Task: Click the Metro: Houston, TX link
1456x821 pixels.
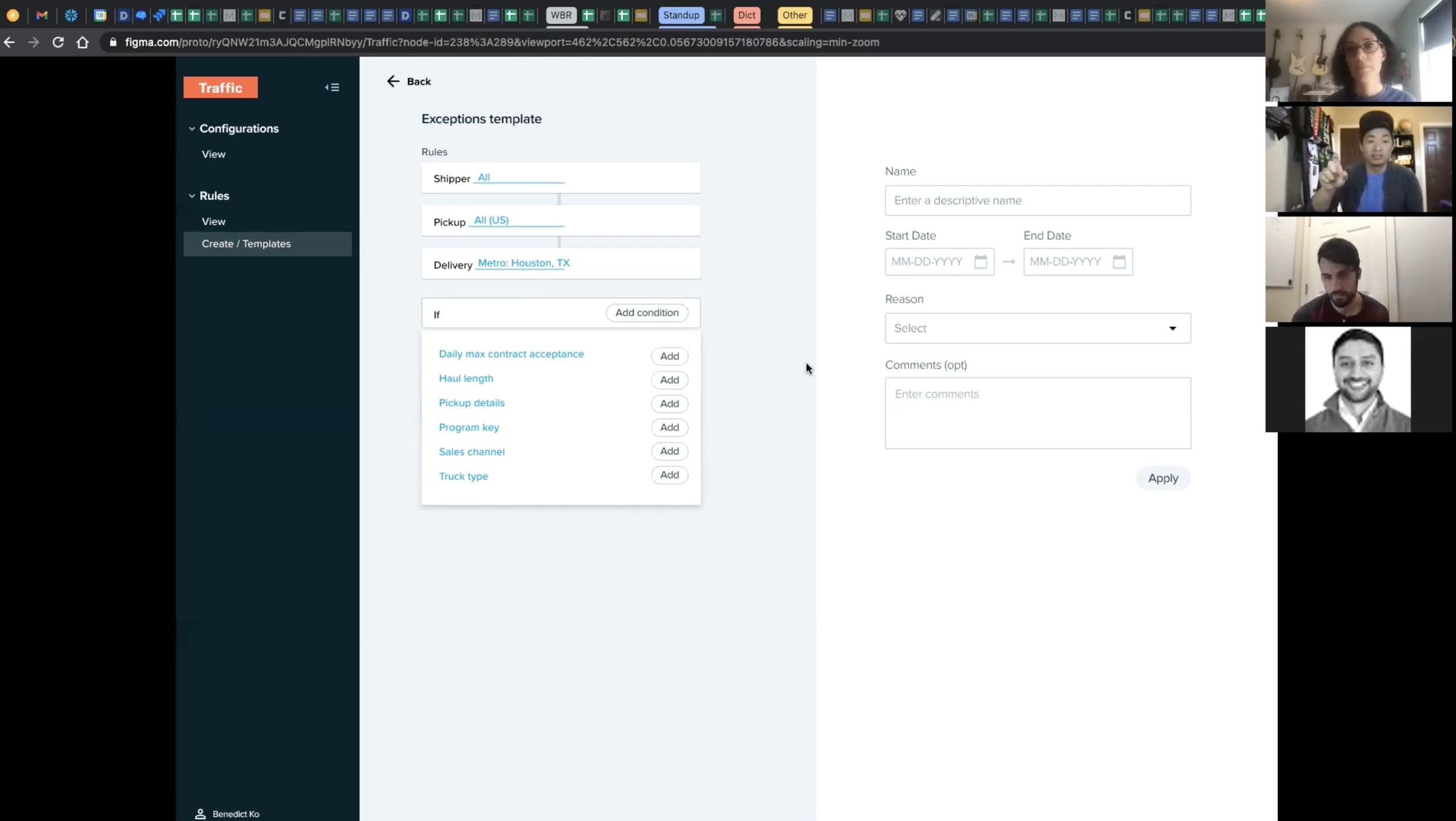Action: 524,263
